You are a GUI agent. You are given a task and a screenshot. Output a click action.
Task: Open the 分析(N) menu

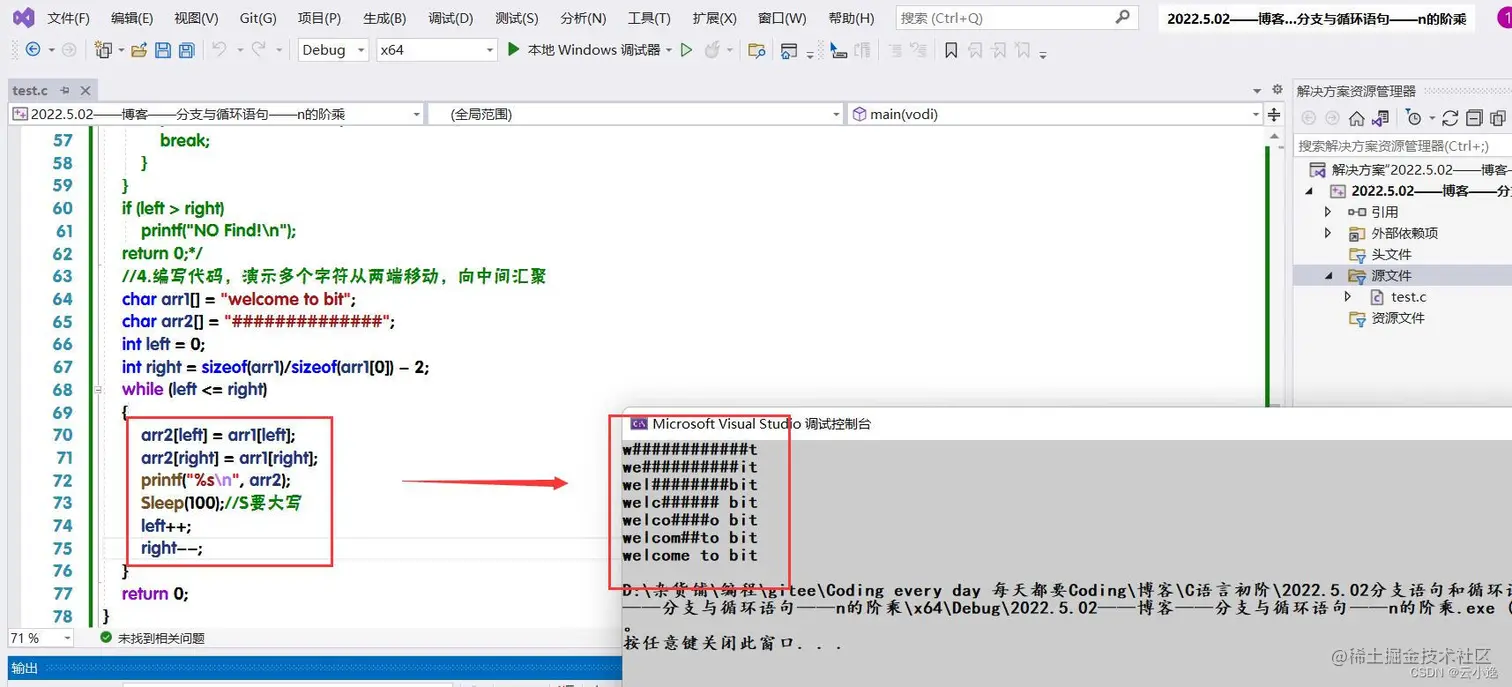click(x=583, y=18)
